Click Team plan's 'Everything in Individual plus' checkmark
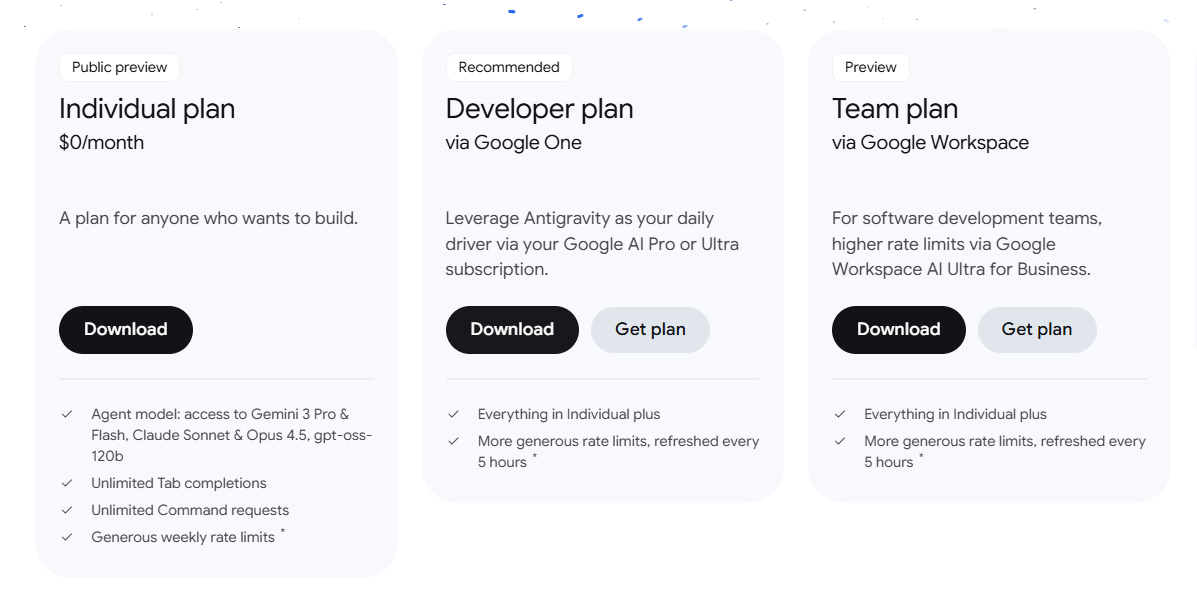This screenshot has width=1197, height=594. (840, 414)
